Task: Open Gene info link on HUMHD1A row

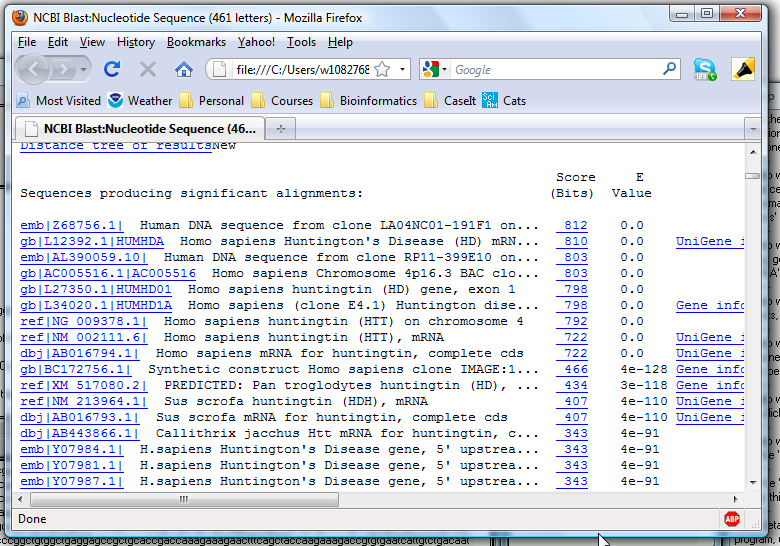Action: (710, 305)
